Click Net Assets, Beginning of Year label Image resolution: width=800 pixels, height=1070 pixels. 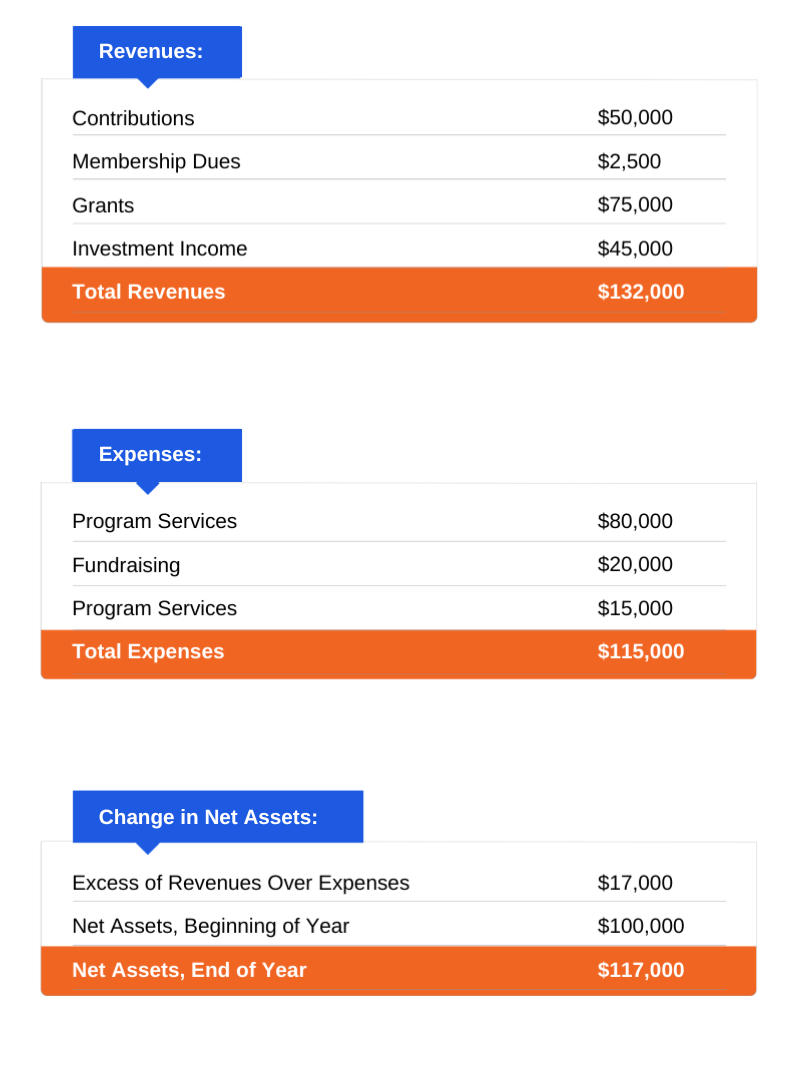tap(210, 926)
